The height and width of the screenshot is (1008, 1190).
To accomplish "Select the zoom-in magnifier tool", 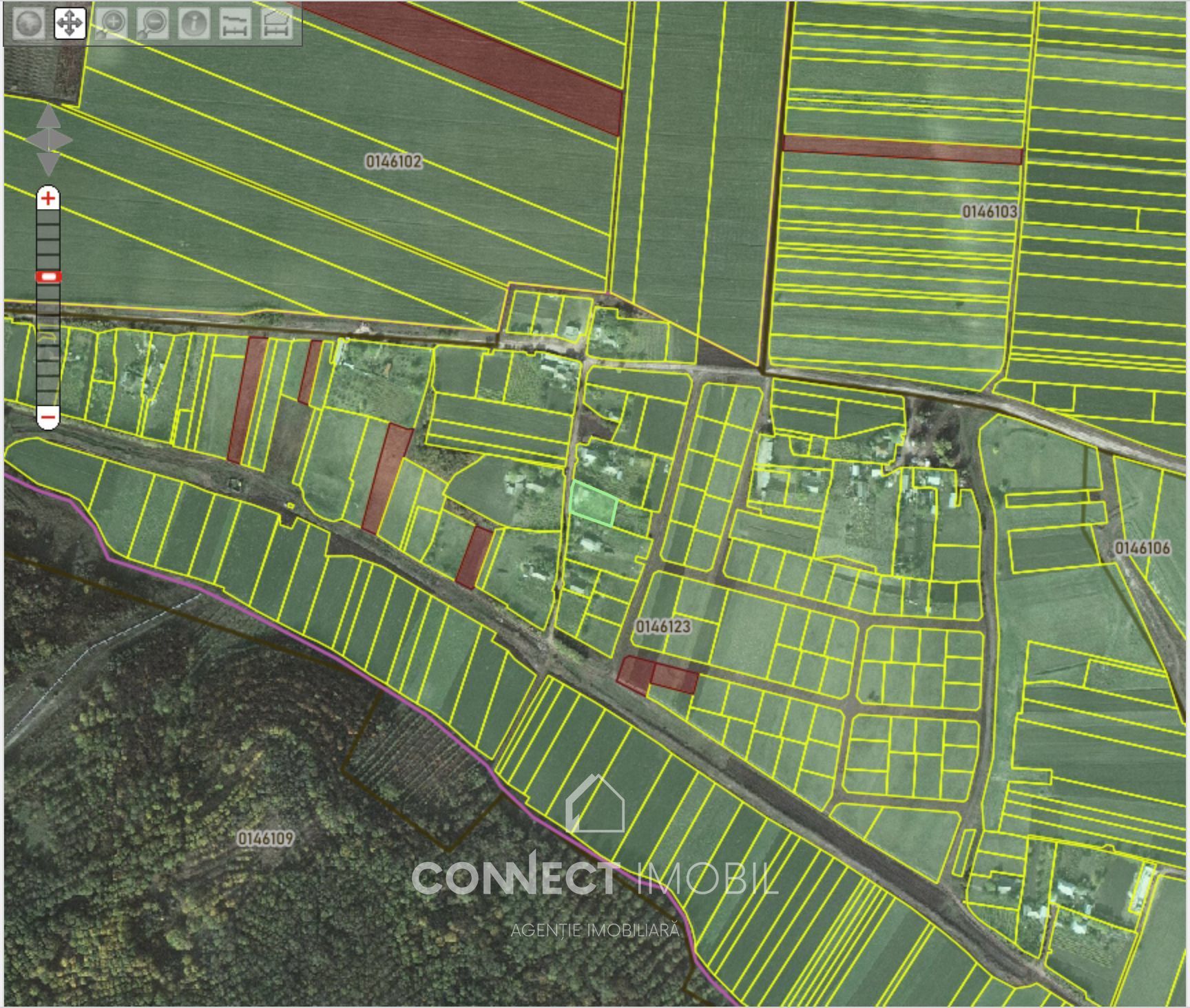I will tap(111, 23).
